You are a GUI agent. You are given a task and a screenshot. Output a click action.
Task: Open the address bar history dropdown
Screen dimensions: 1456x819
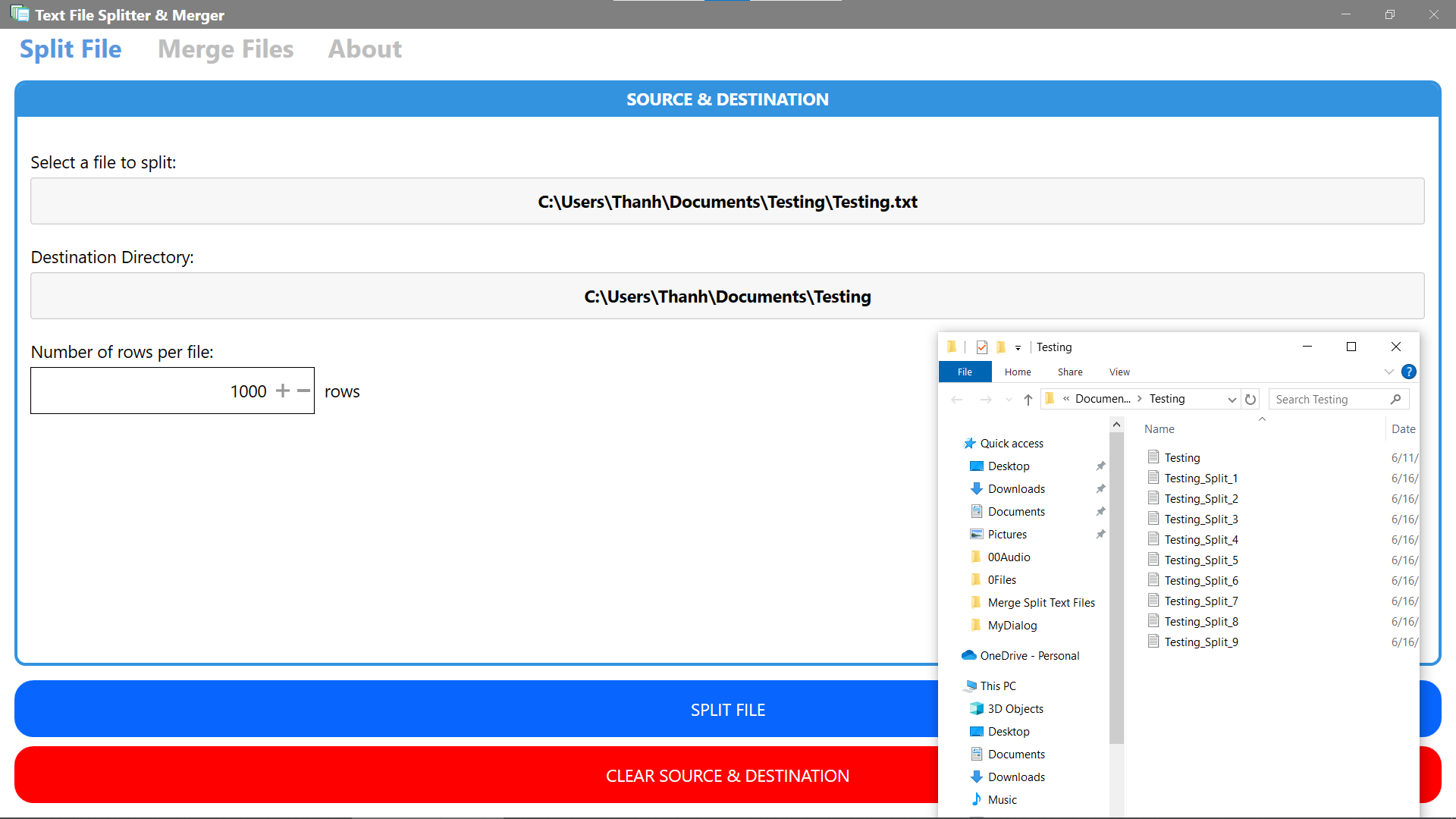1232,400
